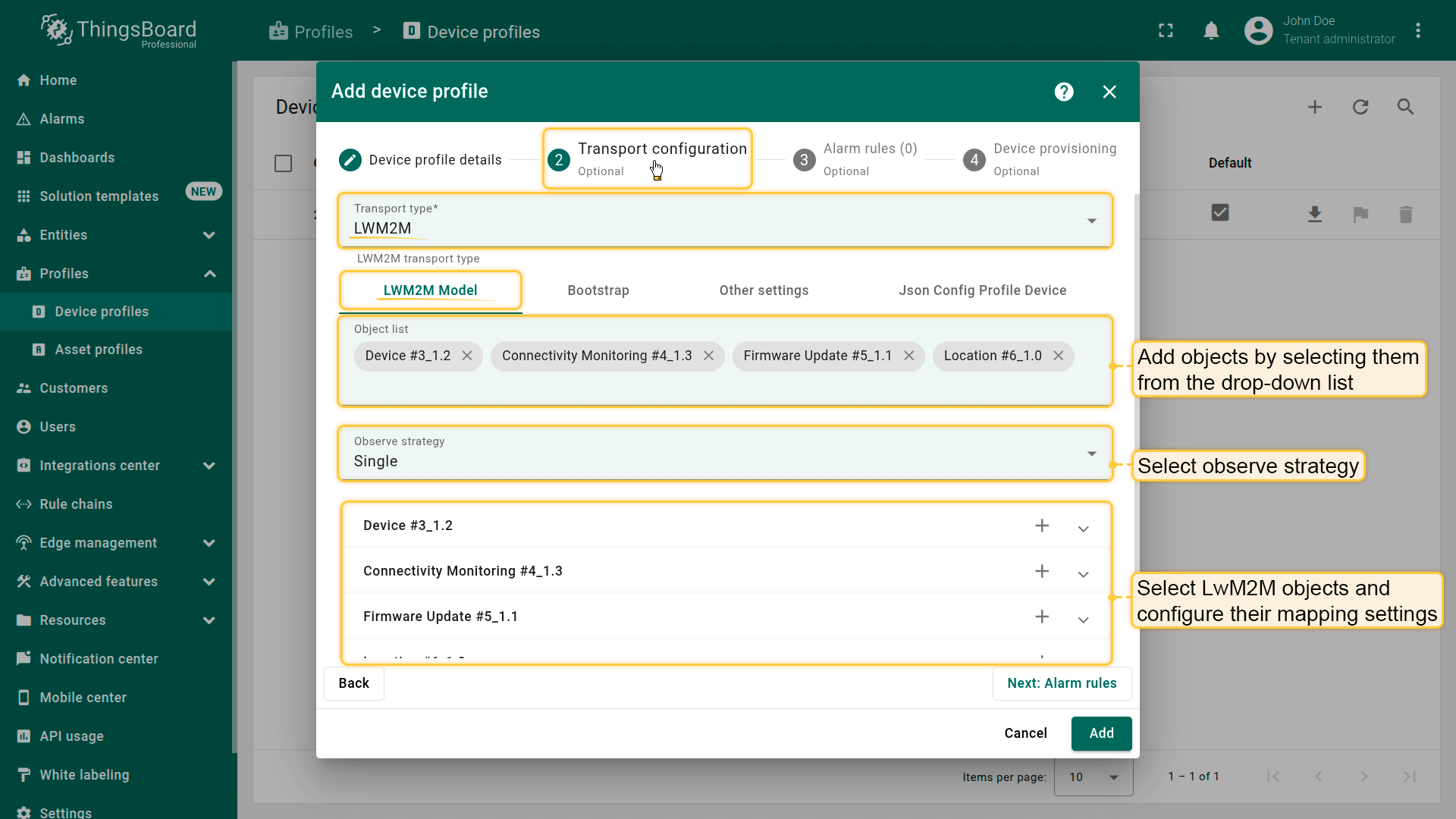Expand the Integrations center sidebar menu
The width and height of the screenshot is (1456, 819).
209,466
